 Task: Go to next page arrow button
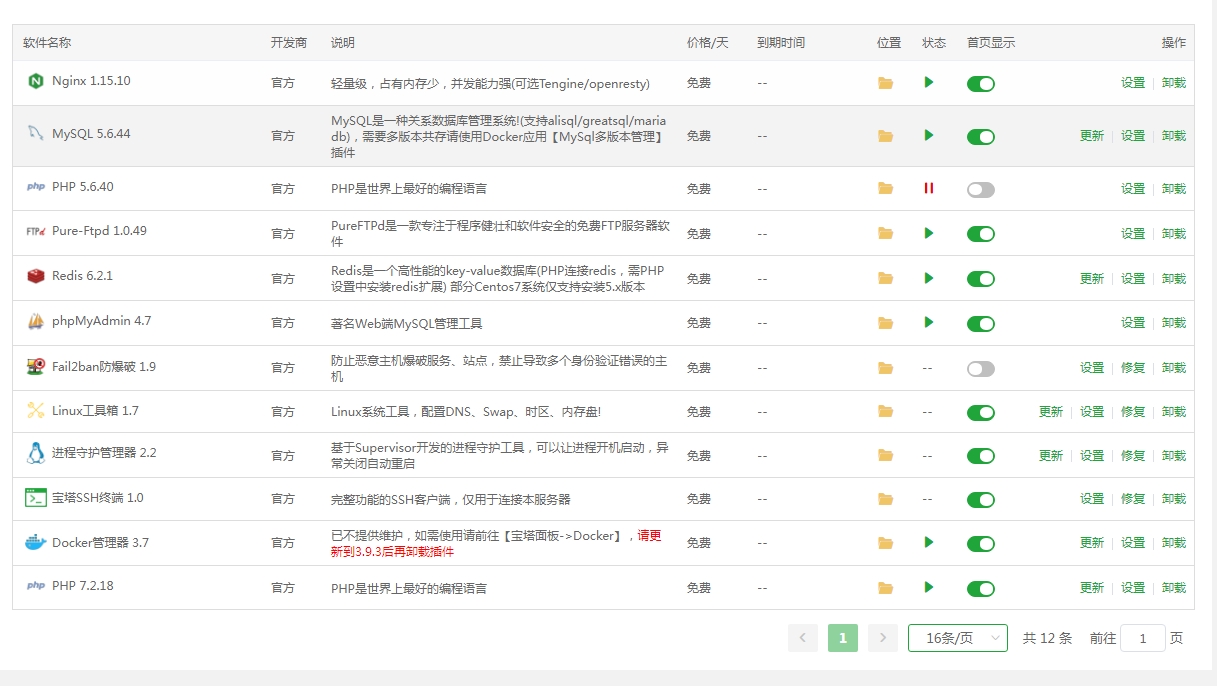pyautogui.click(x=883, y=638)
